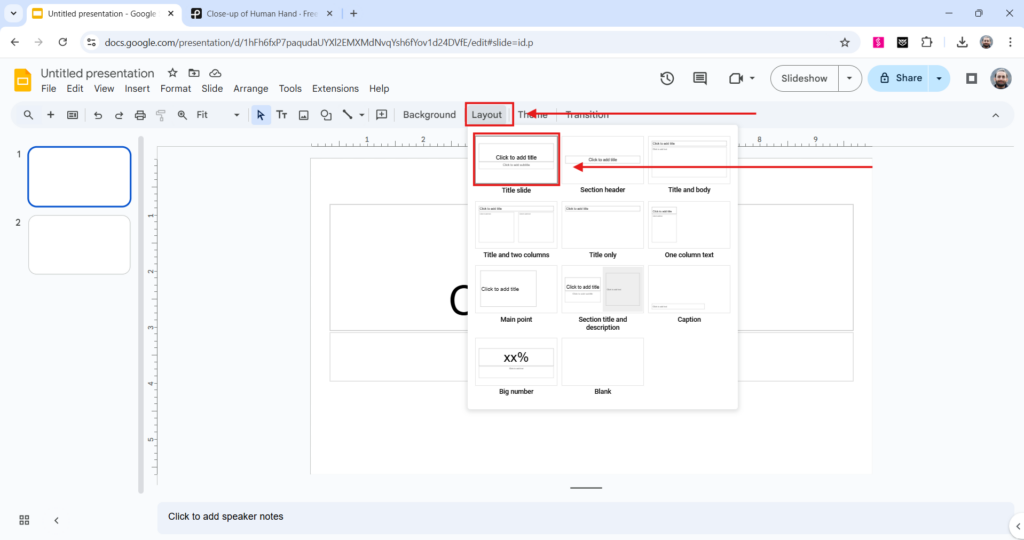Open the Slideshow options dropdown arrow
Image resolution: width=1024 pixels, height=540 pixels.
(x=850, y=78)
